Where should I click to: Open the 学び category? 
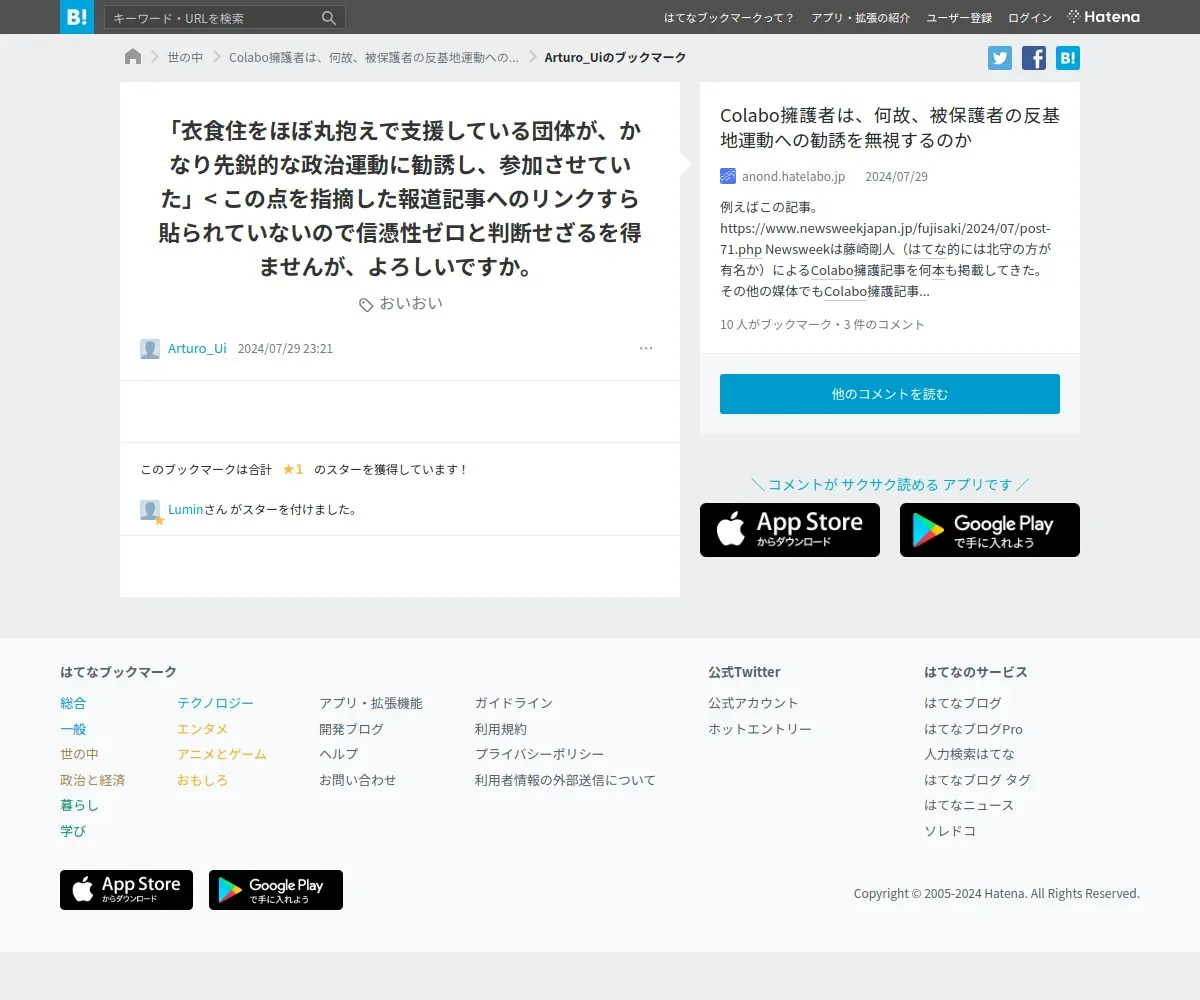(73, 831)
